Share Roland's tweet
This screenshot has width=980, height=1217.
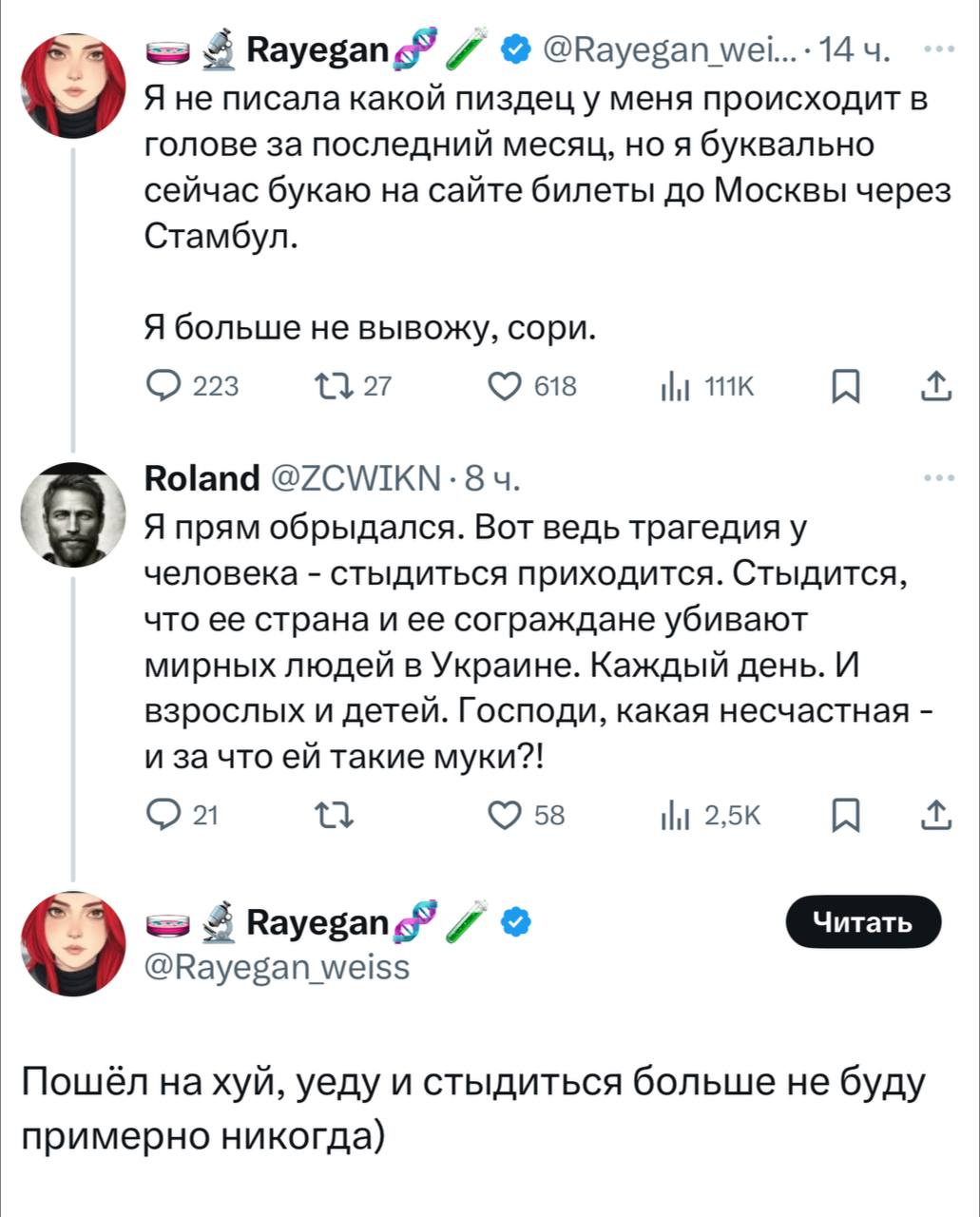(x=936, y=815)
